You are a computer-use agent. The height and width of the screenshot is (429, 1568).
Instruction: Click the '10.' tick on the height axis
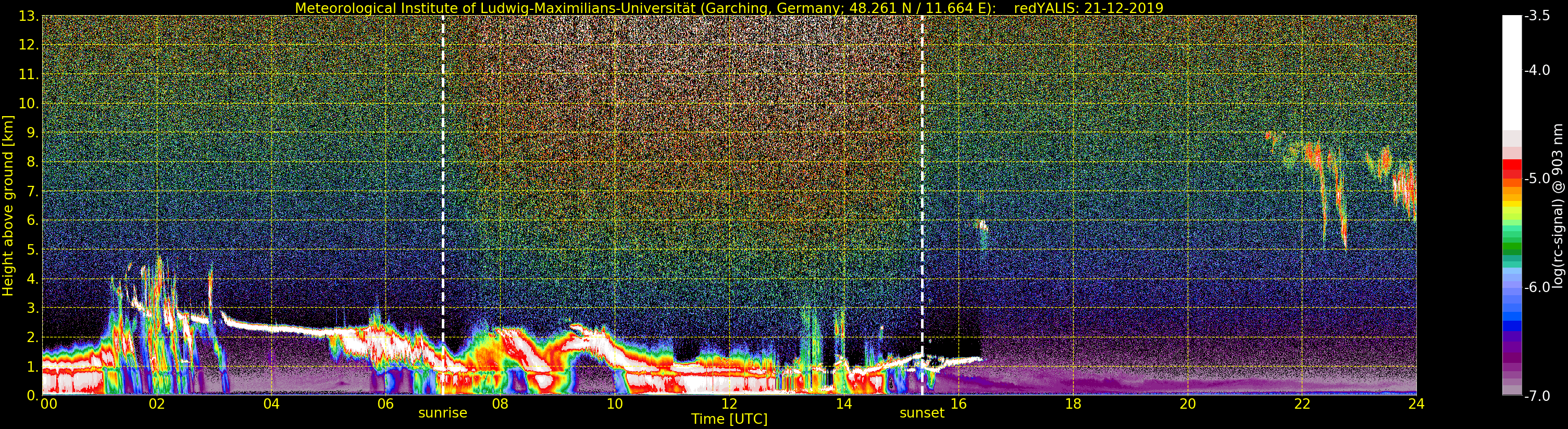[x=29, y=104]
